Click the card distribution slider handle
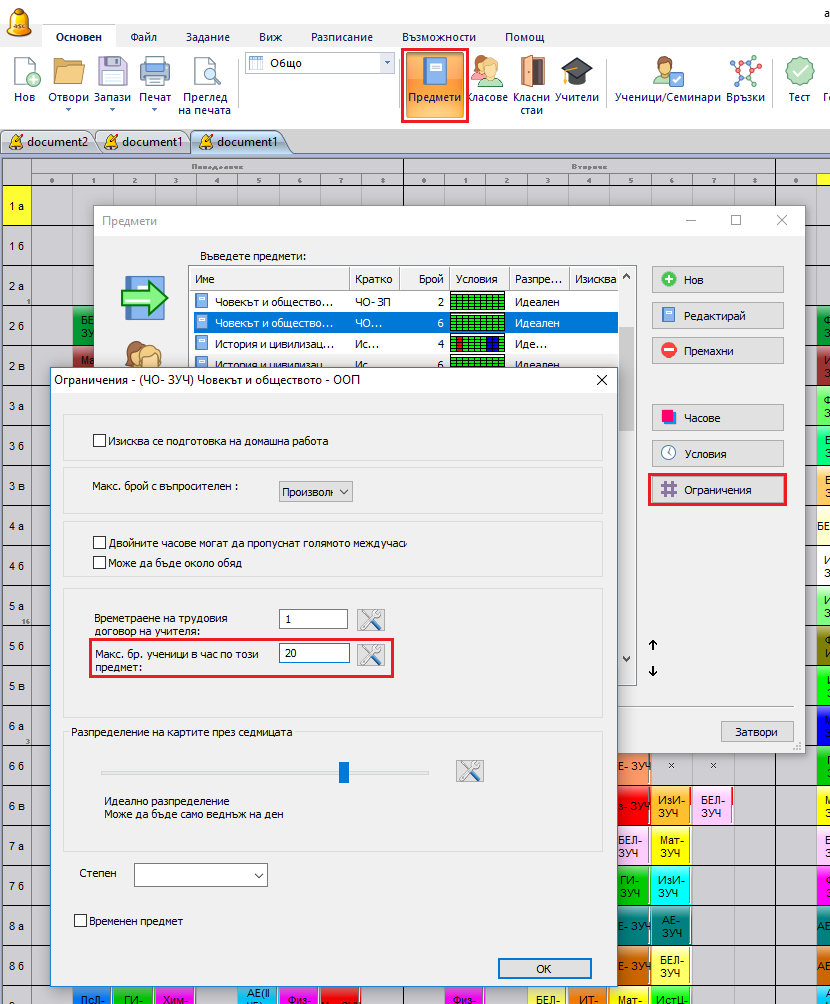 pos(344,772)
